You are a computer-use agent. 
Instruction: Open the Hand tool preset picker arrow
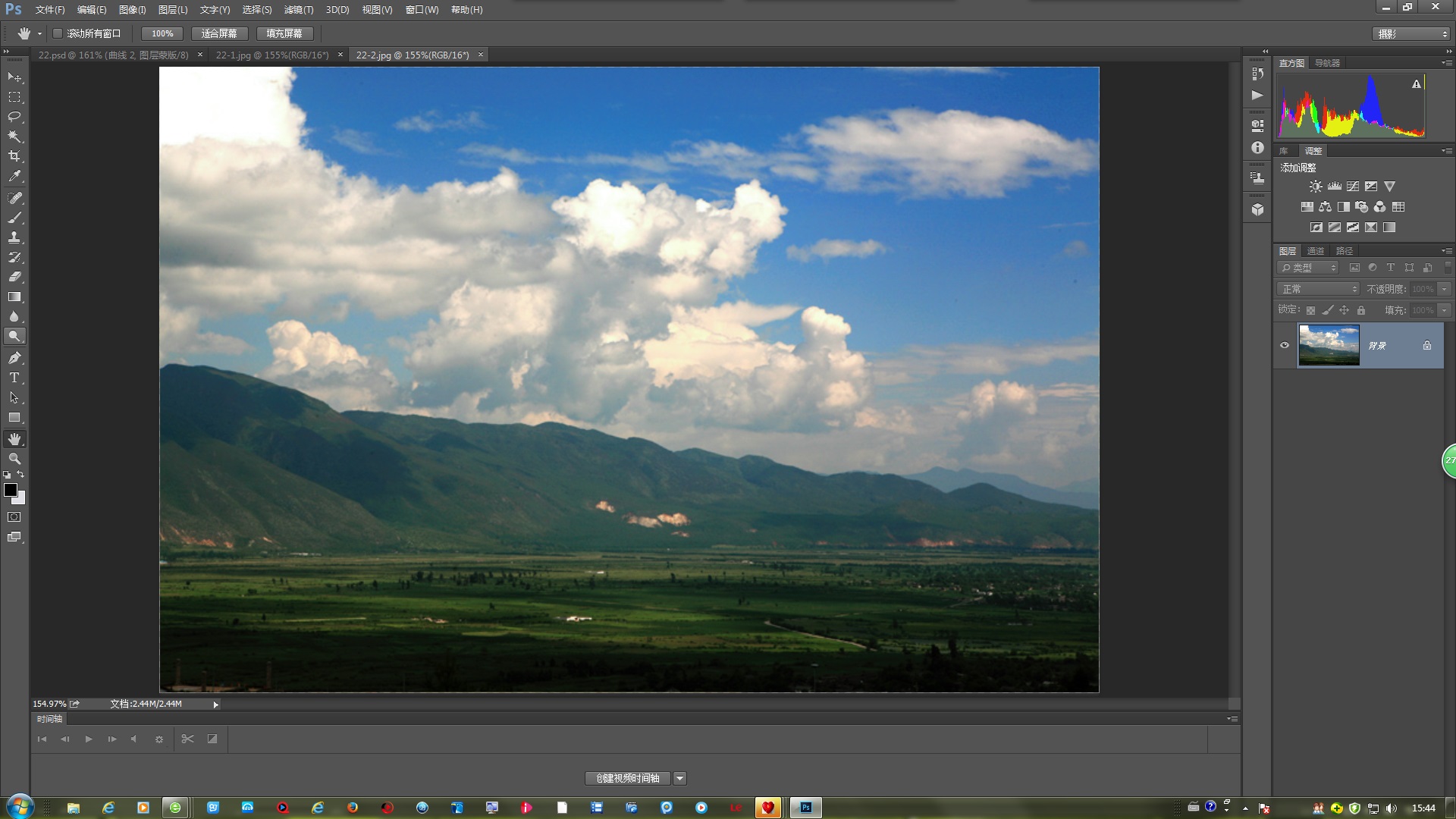tap(39, 34)
